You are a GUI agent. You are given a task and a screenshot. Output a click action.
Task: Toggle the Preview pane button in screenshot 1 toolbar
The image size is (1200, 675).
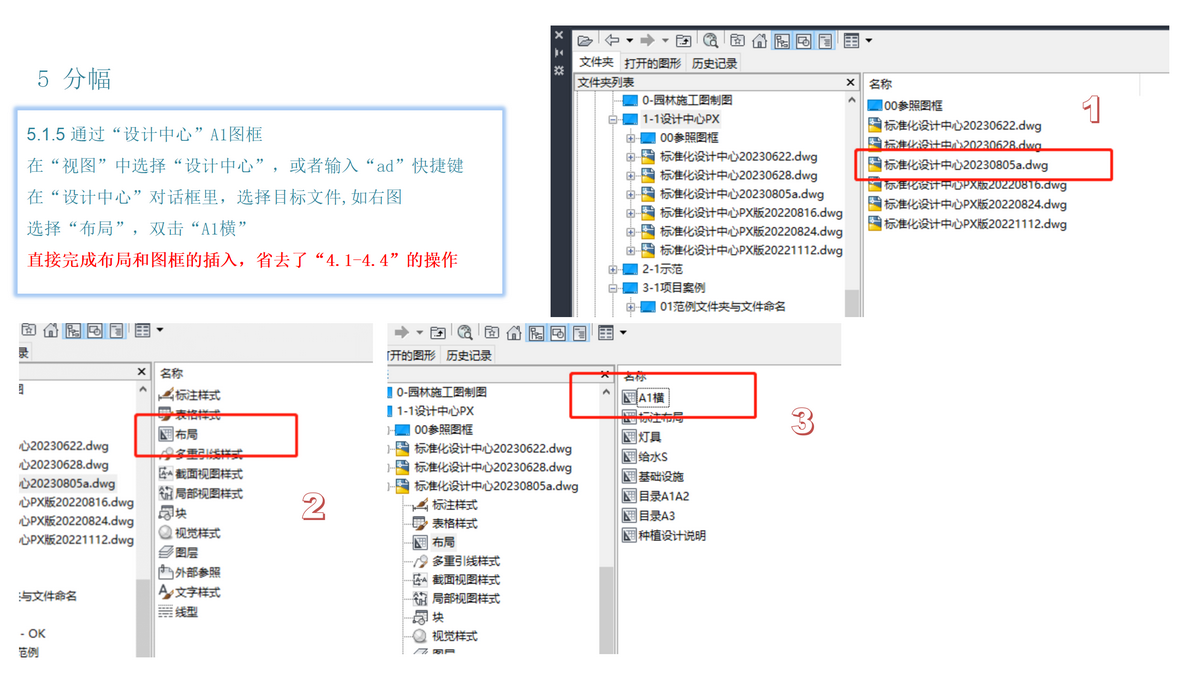804,41
